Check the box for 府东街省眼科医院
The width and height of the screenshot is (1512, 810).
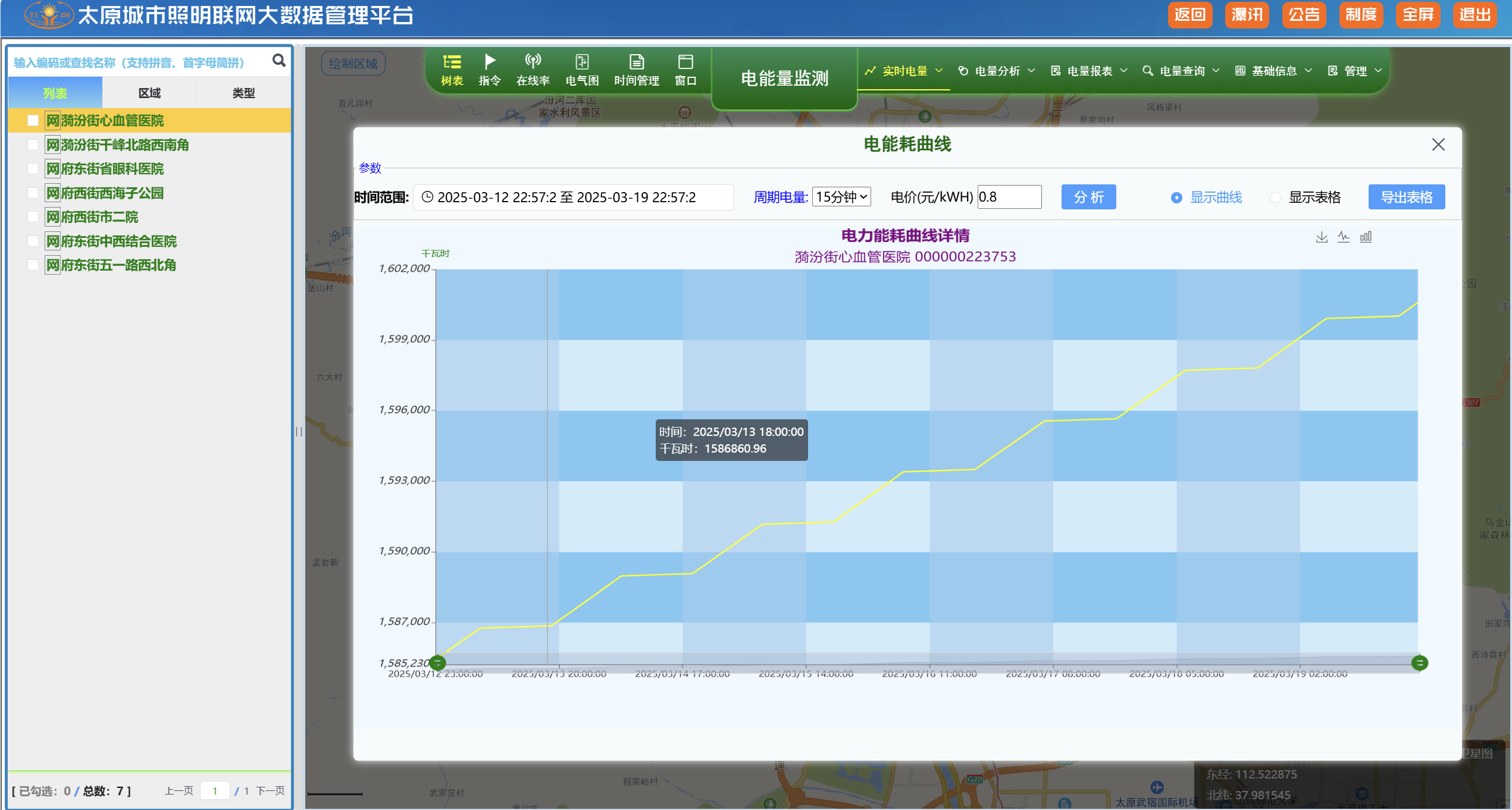point(33,169)
